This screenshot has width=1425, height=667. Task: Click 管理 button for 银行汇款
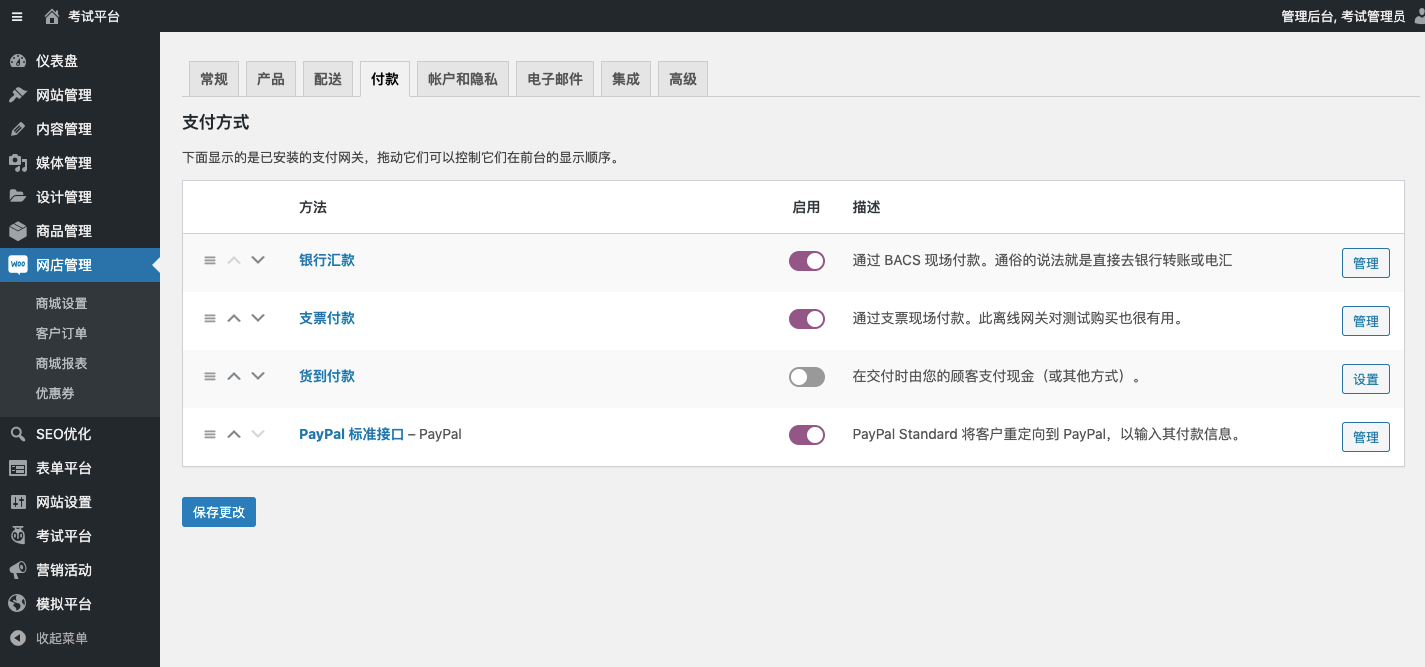(x=1366, y=263)
